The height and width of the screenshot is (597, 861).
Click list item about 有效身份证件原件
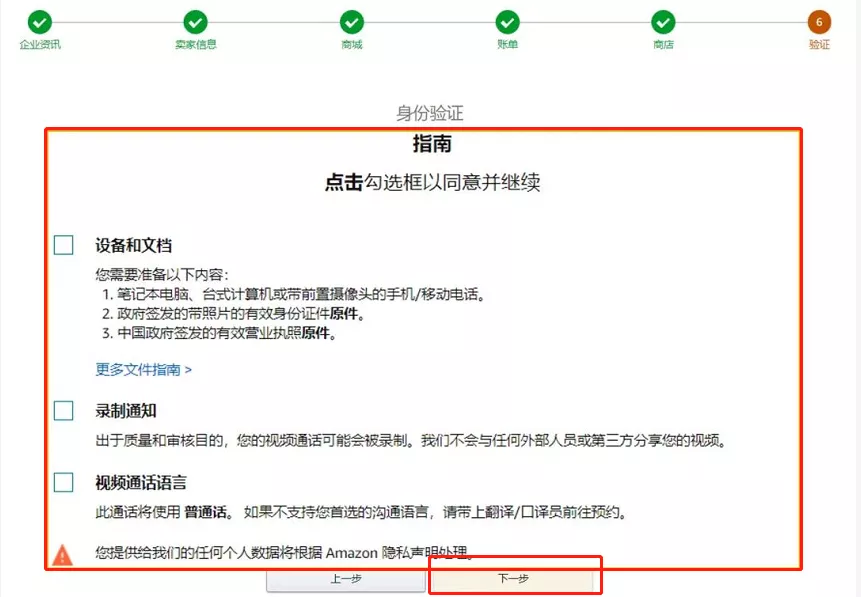(233, 314)
